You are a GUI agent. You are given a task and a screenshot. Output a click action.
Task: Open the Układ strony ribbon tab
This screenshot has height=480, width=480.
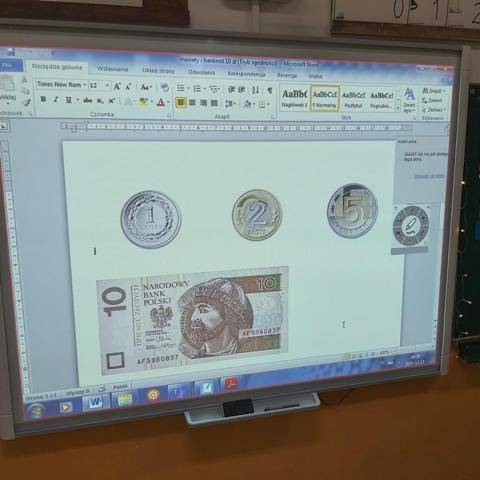coord(158,70)
